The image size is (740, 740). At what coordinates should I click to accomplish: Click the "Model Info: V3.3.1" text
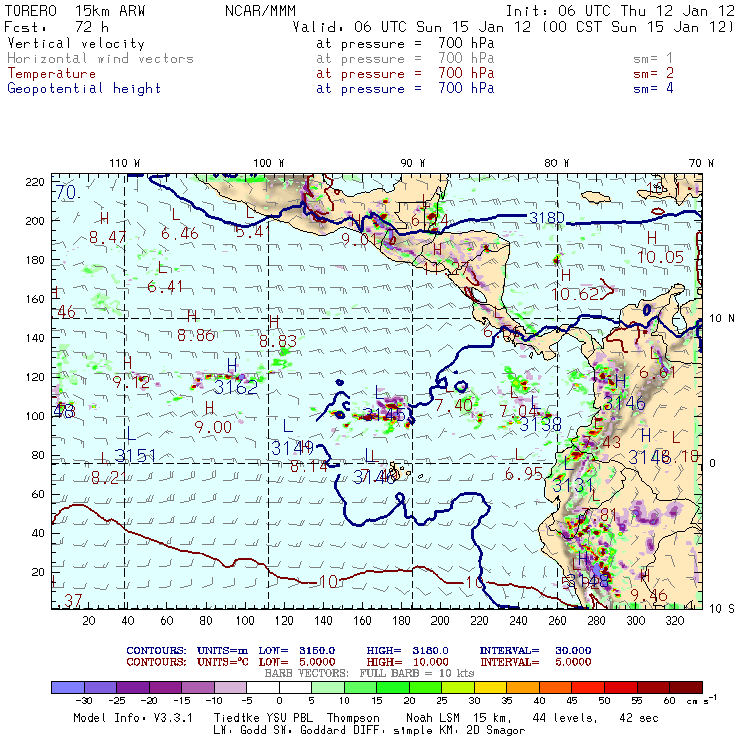133,718
